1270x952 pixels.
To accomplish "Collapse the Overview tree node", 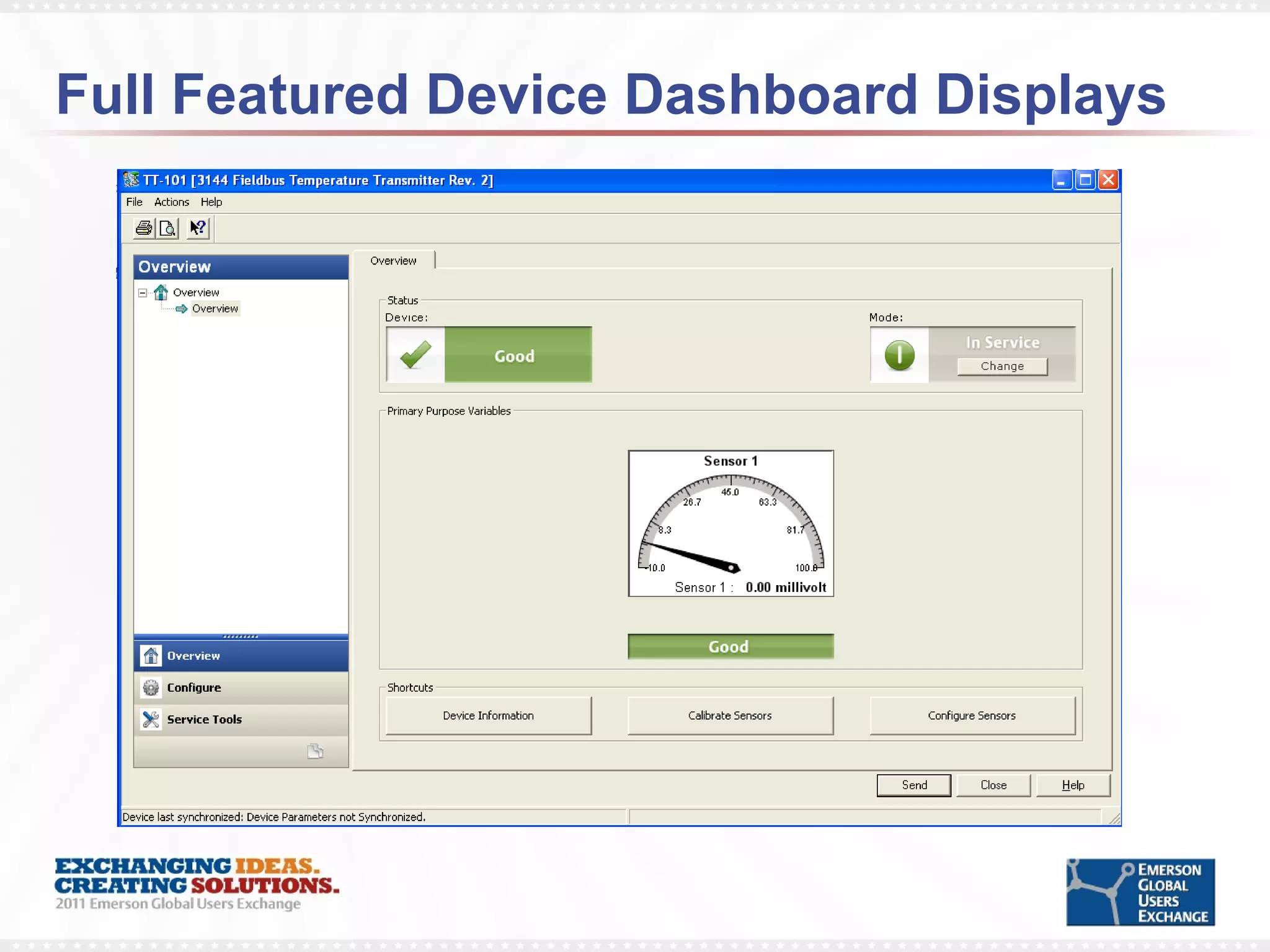I will coord(143,293).
